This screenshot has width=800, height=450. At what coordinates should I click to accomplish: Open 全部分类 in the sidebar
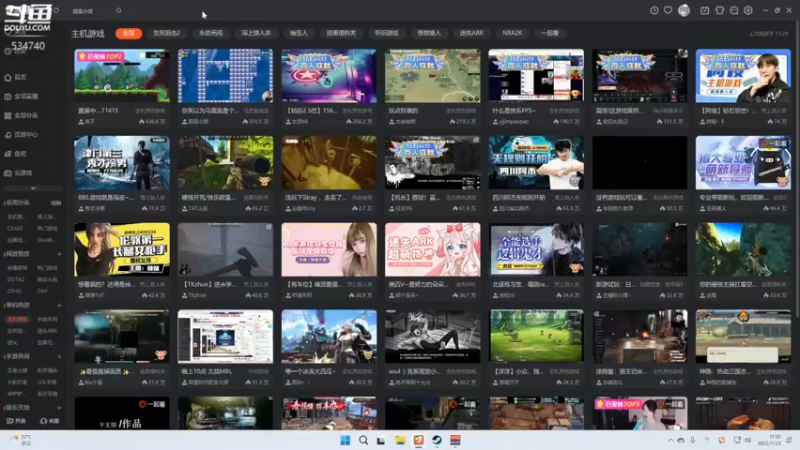coord(21,115)
